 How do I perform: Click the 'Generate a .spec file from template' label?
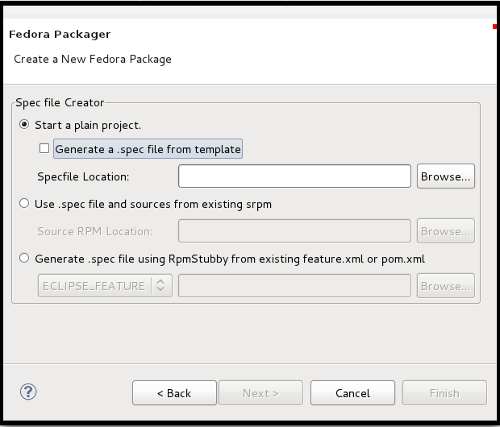(148, 149)
